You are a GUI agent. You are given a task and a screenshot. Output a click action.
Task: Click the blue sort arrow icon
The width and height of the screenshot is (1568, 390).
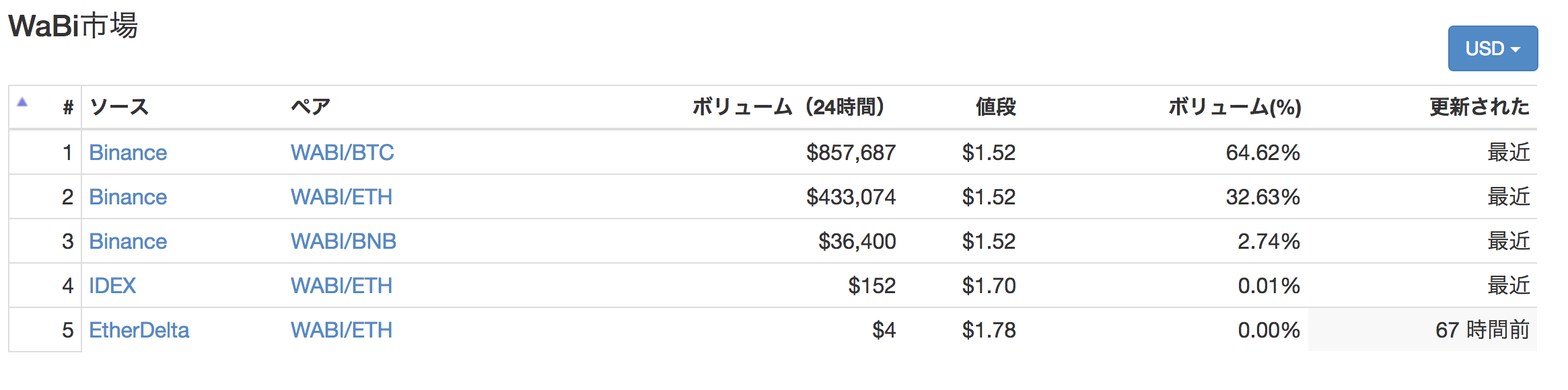click(22, 102)
